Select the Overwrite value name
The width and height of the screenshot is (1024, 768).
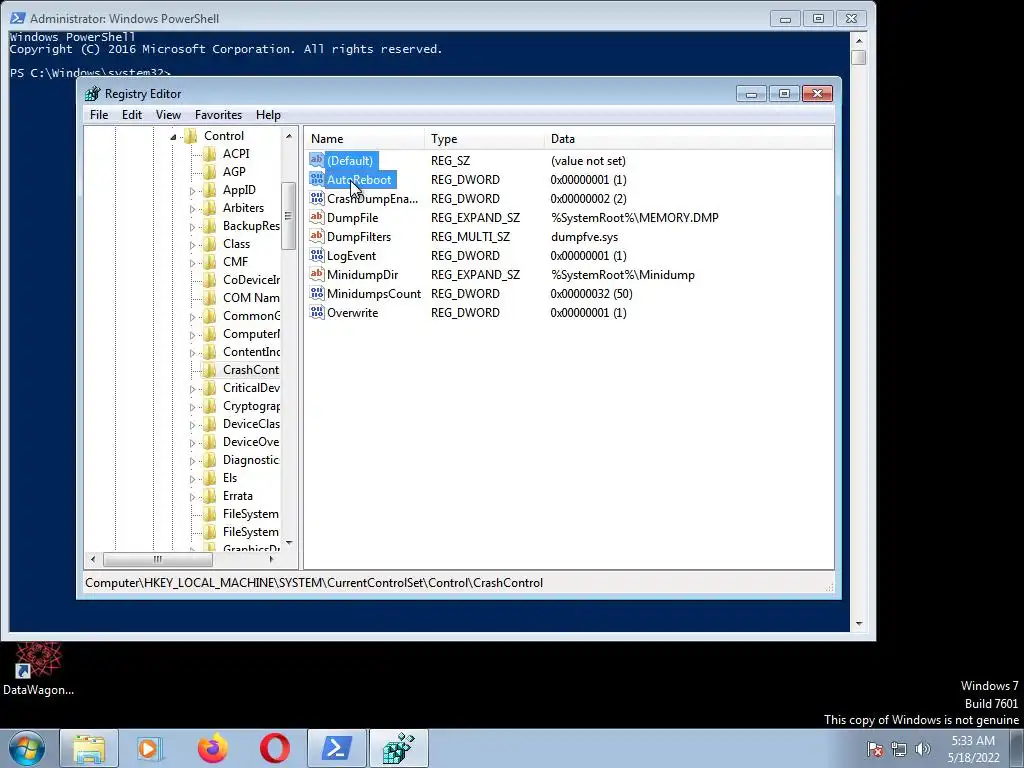353,313
